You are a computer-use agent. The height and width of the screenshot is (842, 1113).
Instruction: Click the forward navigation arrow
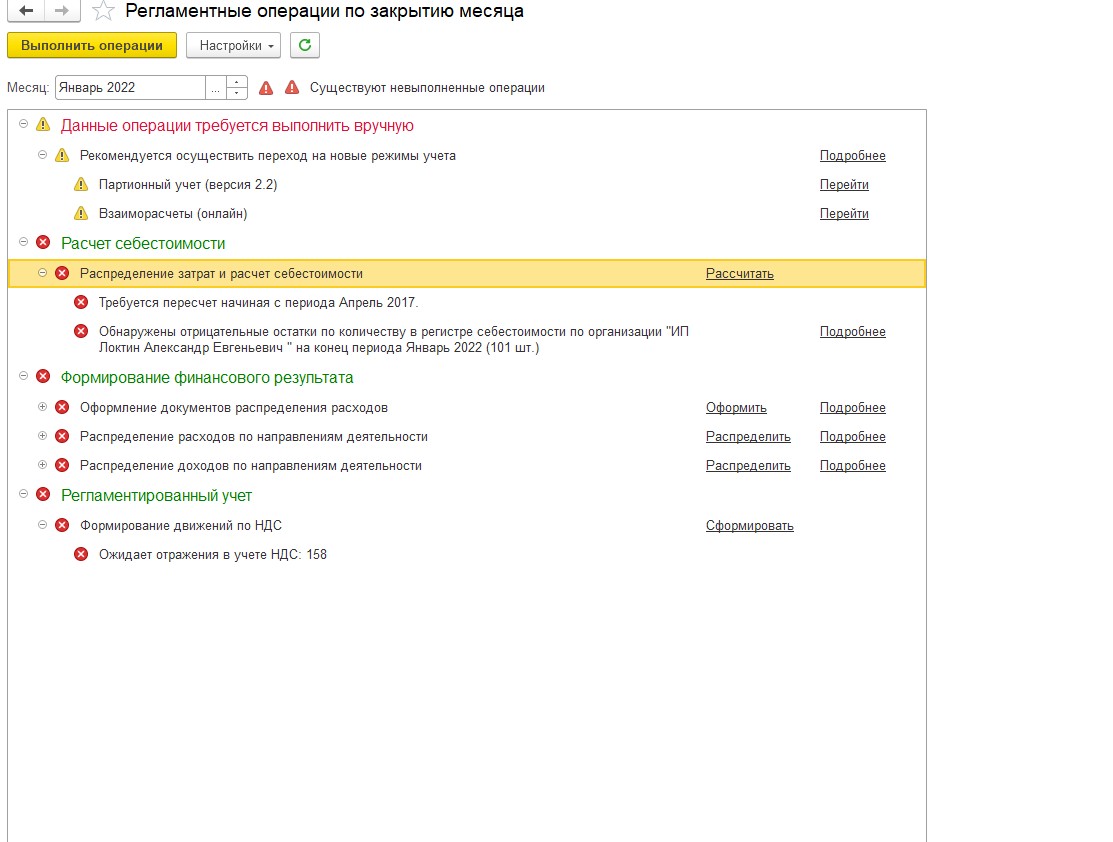(x=62, y=11)
